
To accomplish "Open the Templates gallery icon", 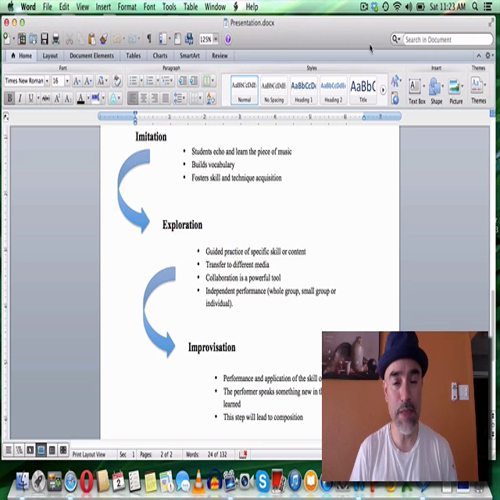I will pos(22,39).
